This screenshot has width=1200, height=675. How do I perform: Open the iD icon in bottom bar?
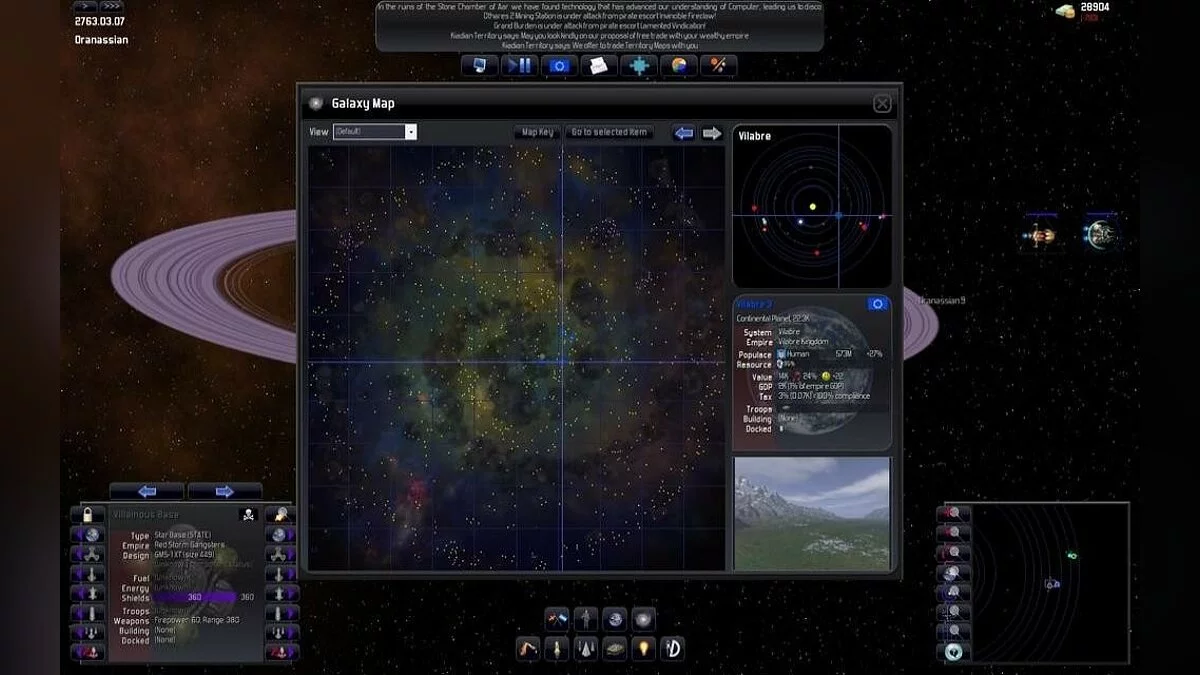coord(673,648)
